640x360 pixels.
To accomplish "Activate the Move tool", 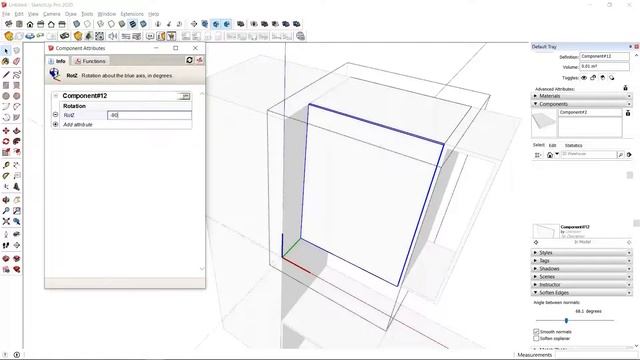I will coord(6,131).
